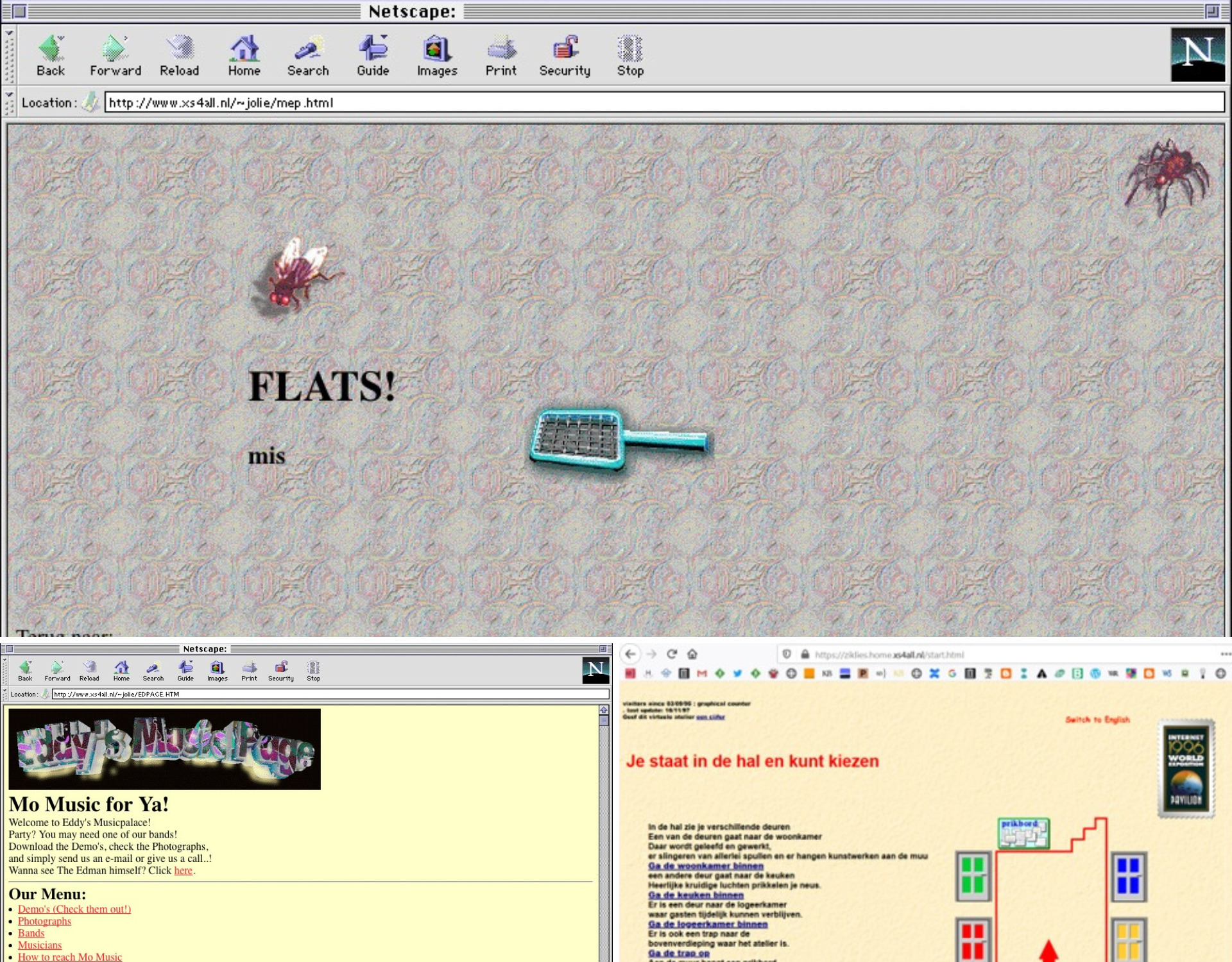Open Firefox page actions ellipsis menu
The image size is (1232, 962).
pyautogui.click(x=1225, y=654)
